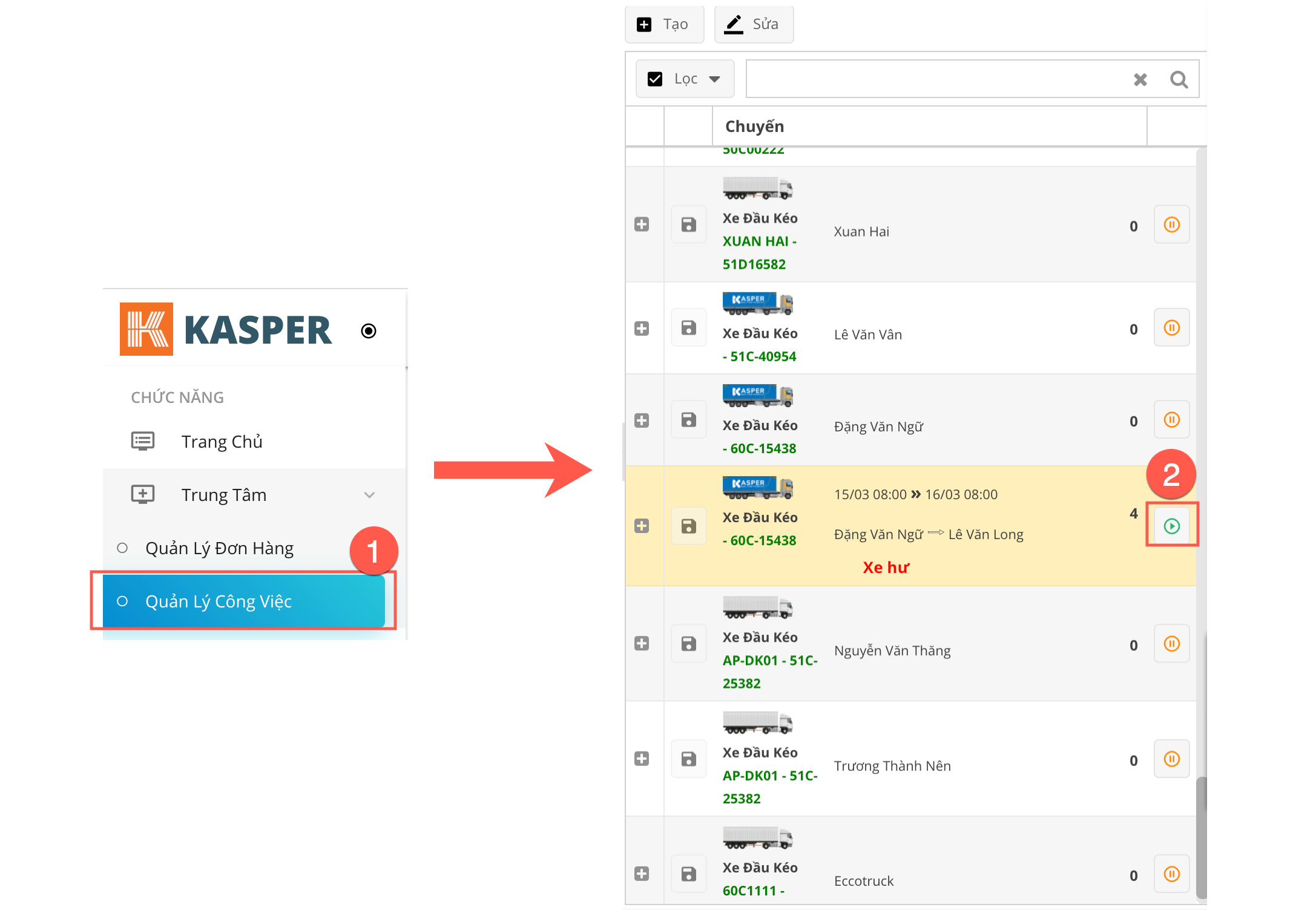Screen dimensions: 1316x916
Task: Click the search magnifier icon
Action: (x=1178, y=79)
